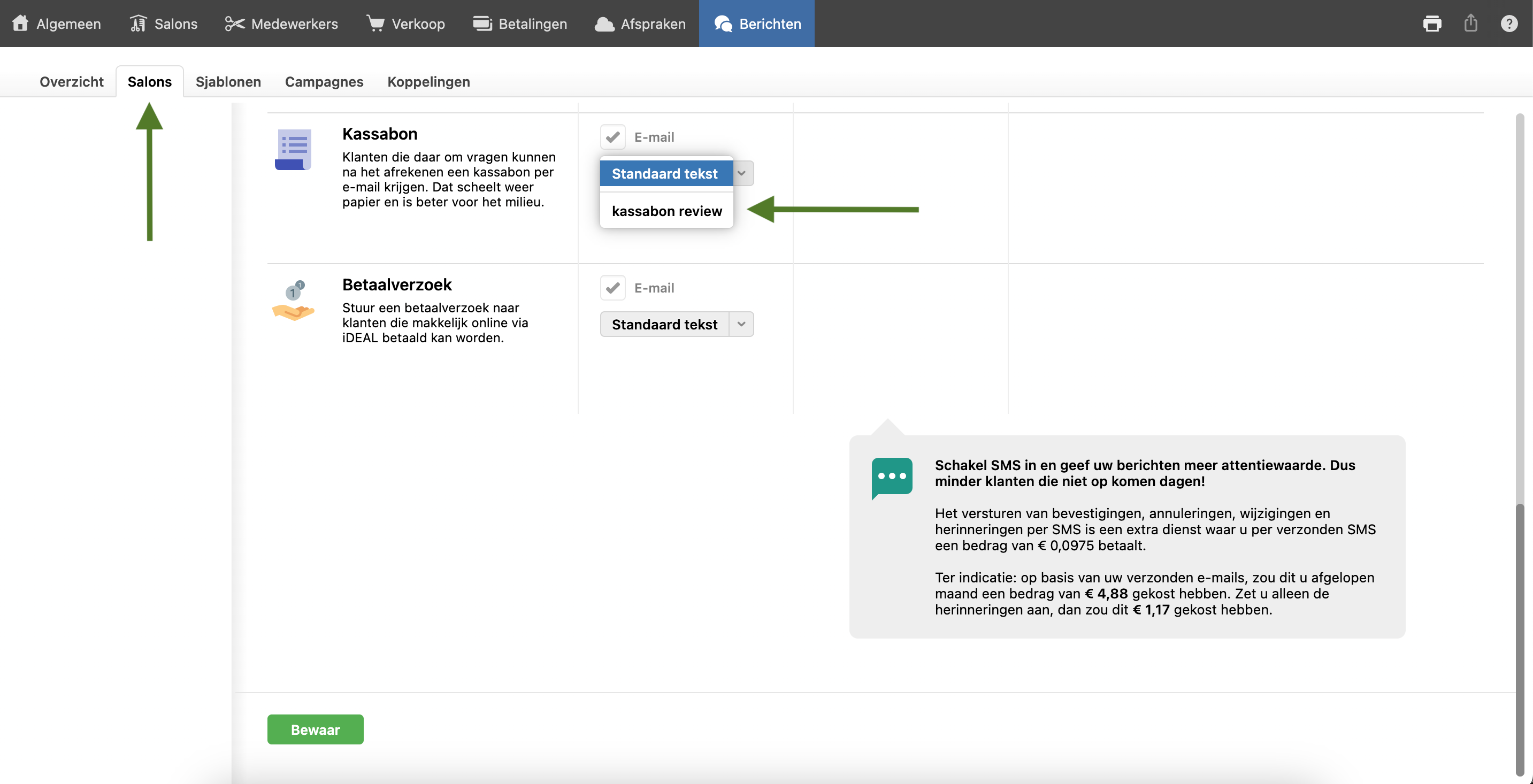Click the share/export icon
This screenshot has width=1533, height=784.
[x=1470, y=24]
